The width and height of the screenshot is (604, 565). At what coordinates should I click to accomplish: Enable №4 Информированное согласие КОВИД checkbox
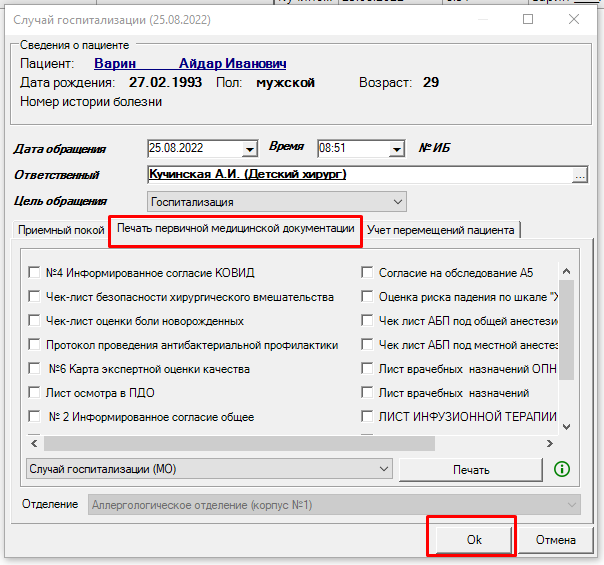pyautogui.click(x=35, y=272)
